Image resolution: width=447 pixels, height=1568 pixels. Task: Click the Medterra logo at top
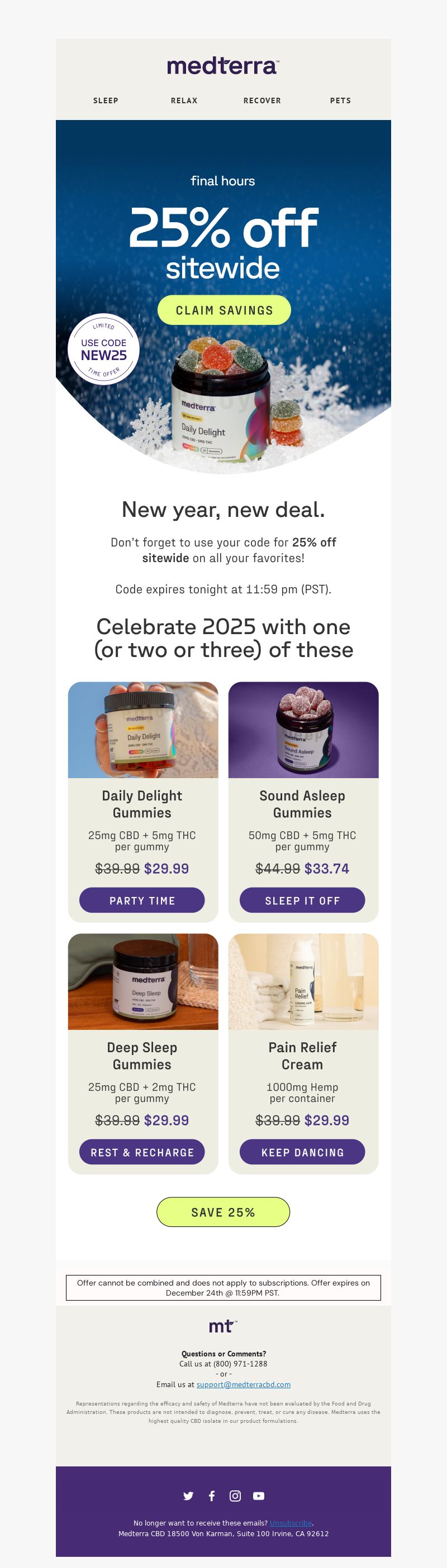pyautogui.click(x=223, y=66)
